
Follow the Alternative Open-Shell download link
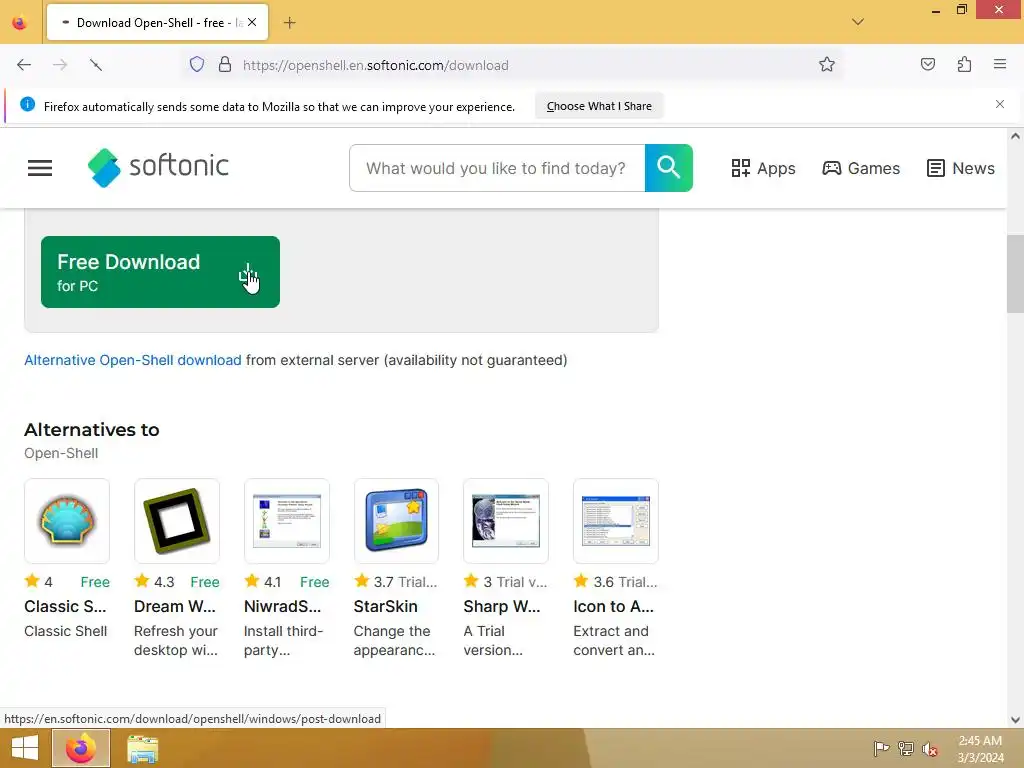tap(133, 360)
